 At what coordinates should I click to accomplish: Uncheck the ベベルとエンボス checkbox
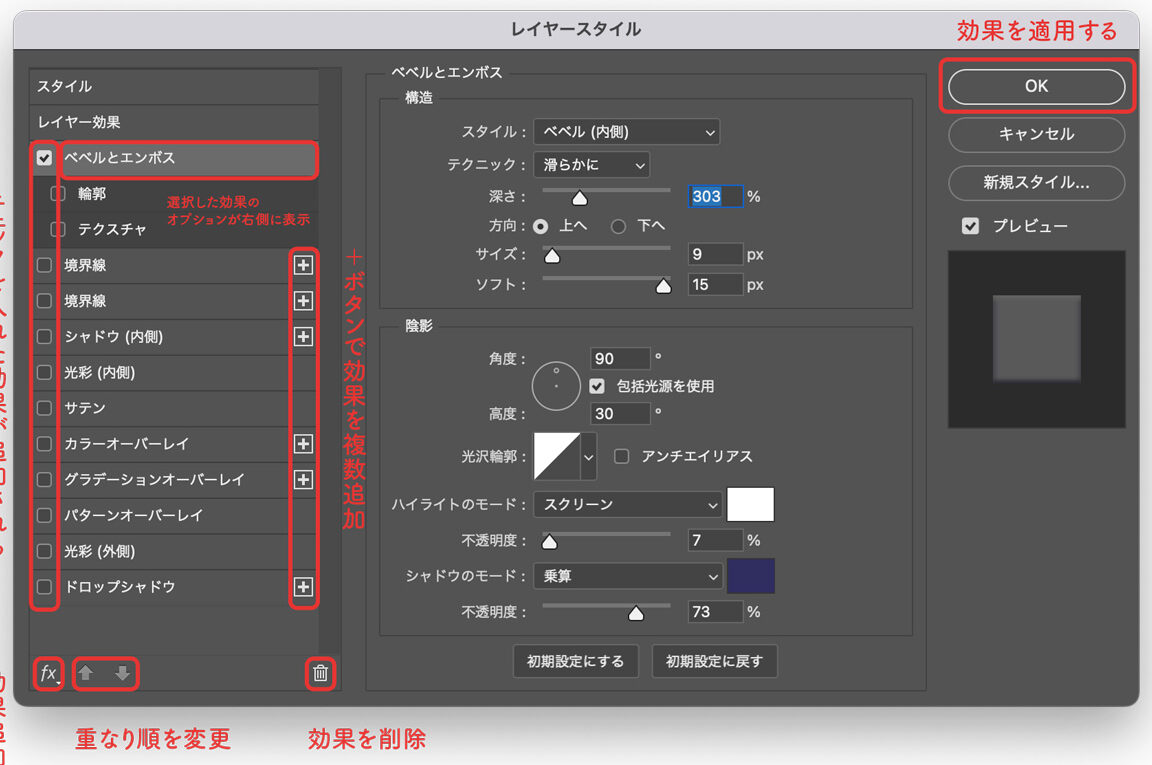(44, 158)
